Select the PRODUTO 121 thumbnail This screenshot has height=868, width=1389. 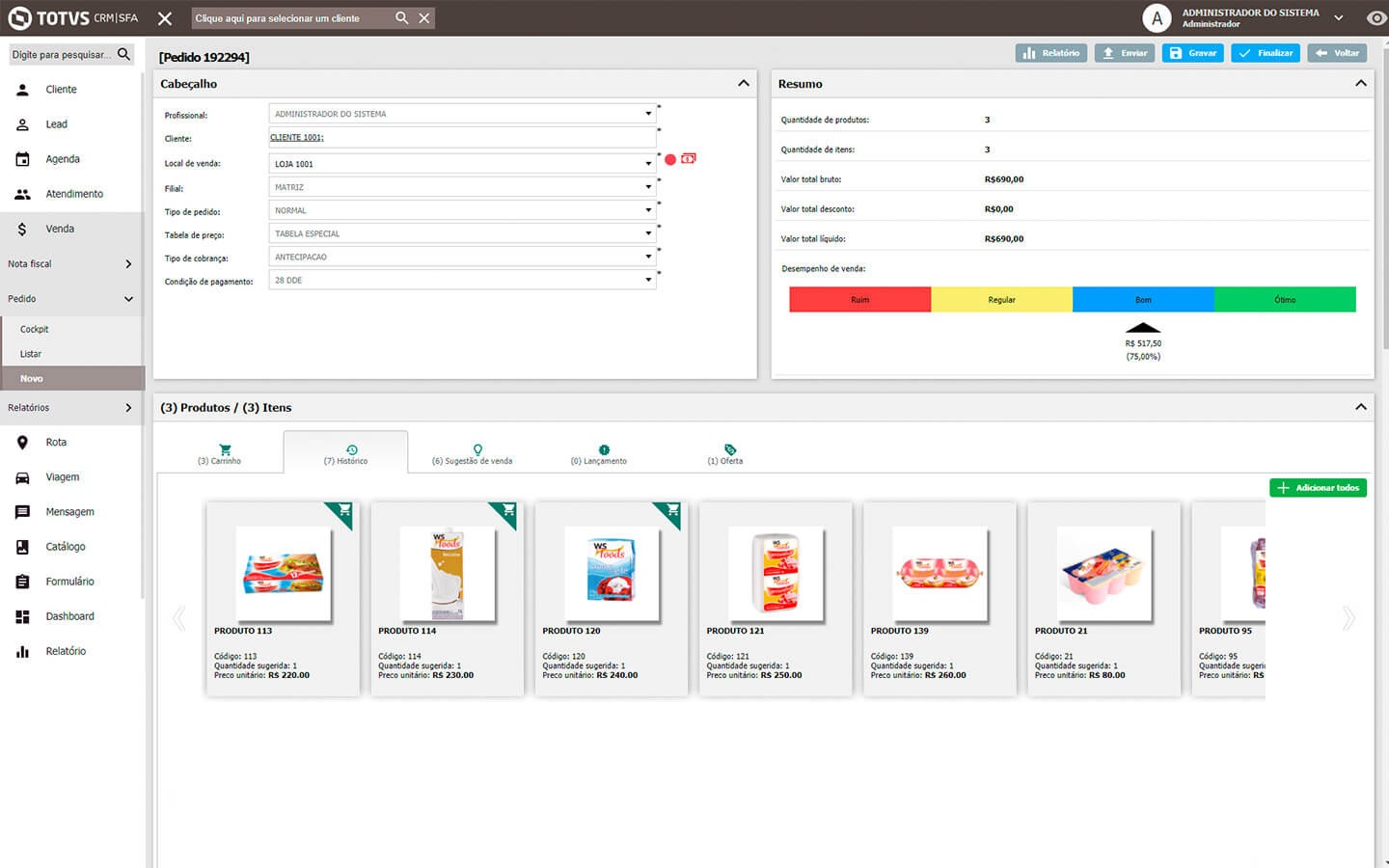(776, 574)
